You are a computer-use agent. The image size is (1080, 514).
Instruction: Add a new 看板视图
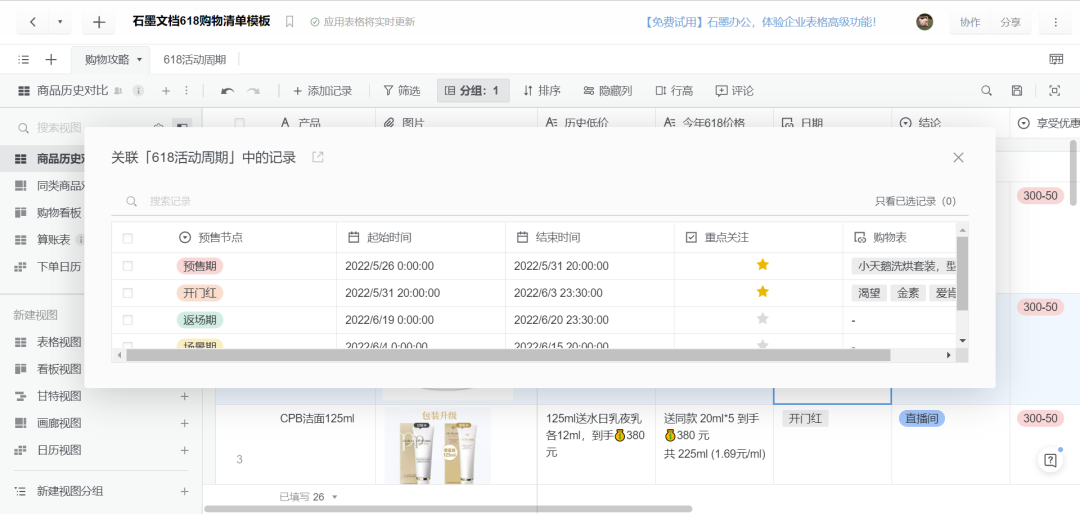pos(59,369)
